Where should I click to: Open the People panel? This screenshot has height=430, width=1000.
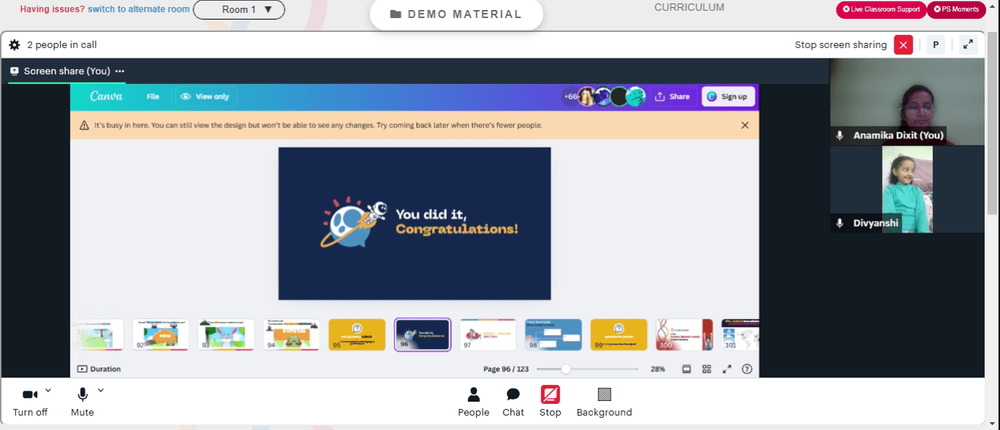(473, 402)
